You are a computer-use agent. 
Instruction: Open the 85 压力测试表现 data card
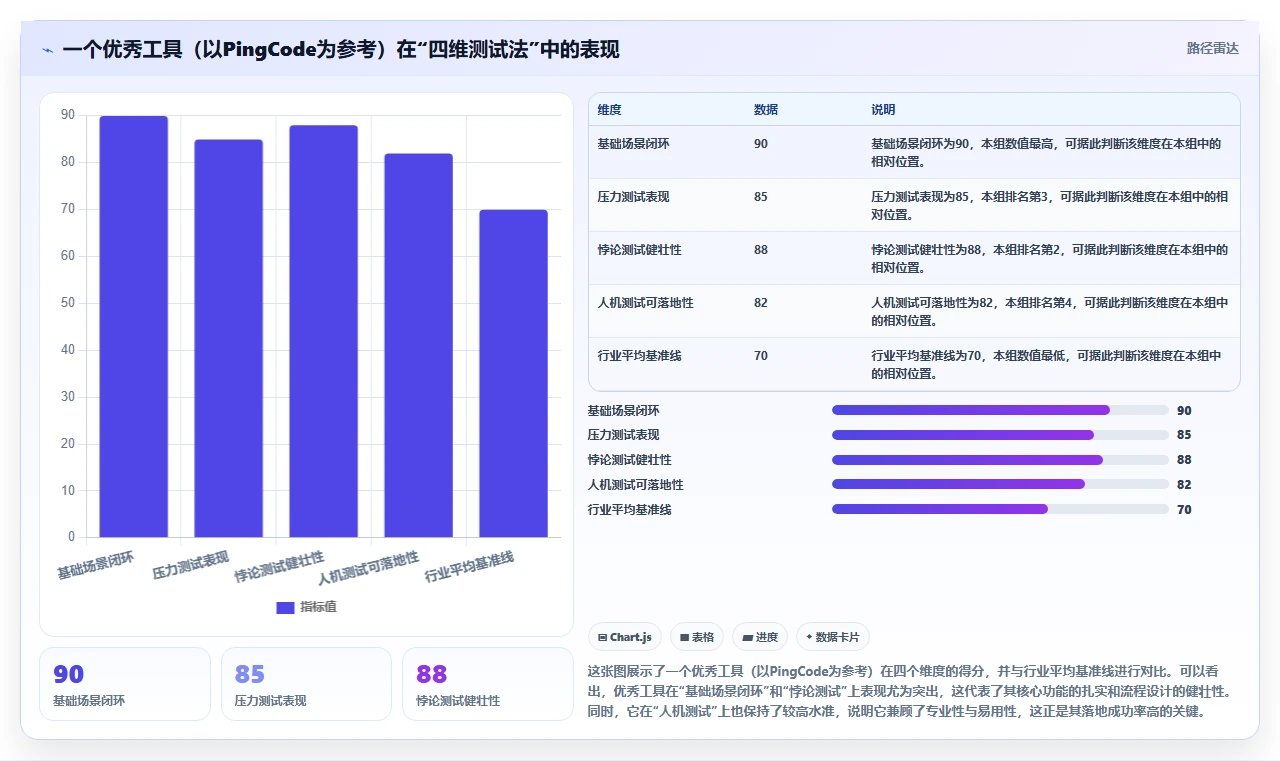coord(306,684)
